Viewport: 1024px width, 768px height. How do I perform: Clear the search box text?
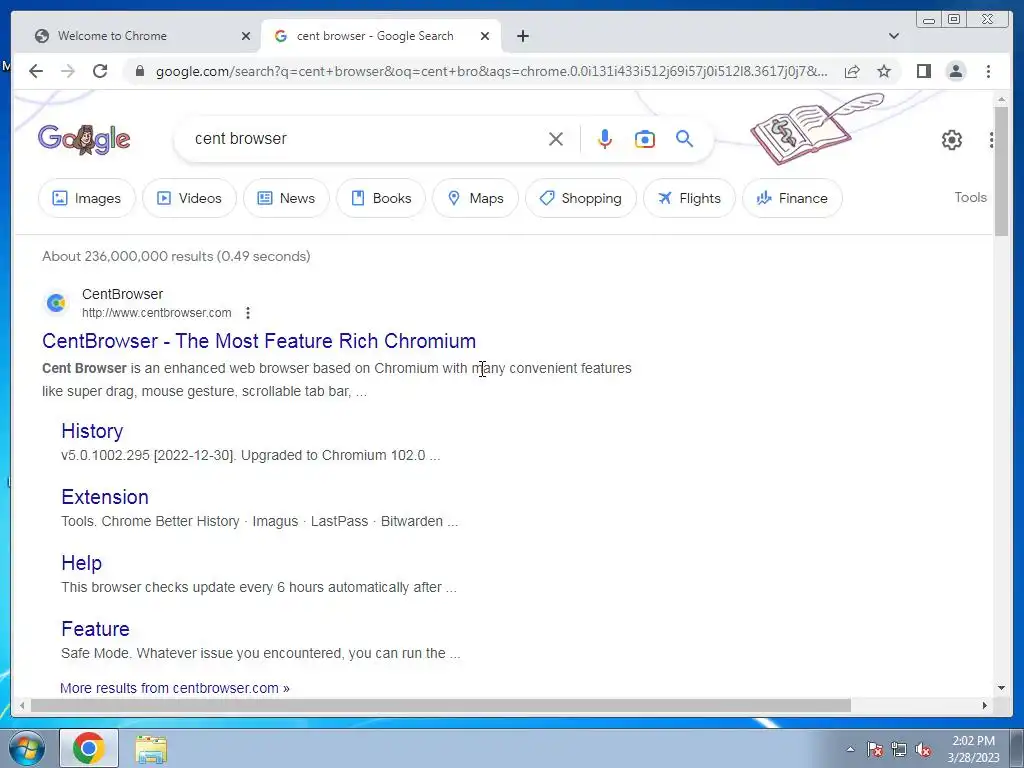click(x=556, y=139)
